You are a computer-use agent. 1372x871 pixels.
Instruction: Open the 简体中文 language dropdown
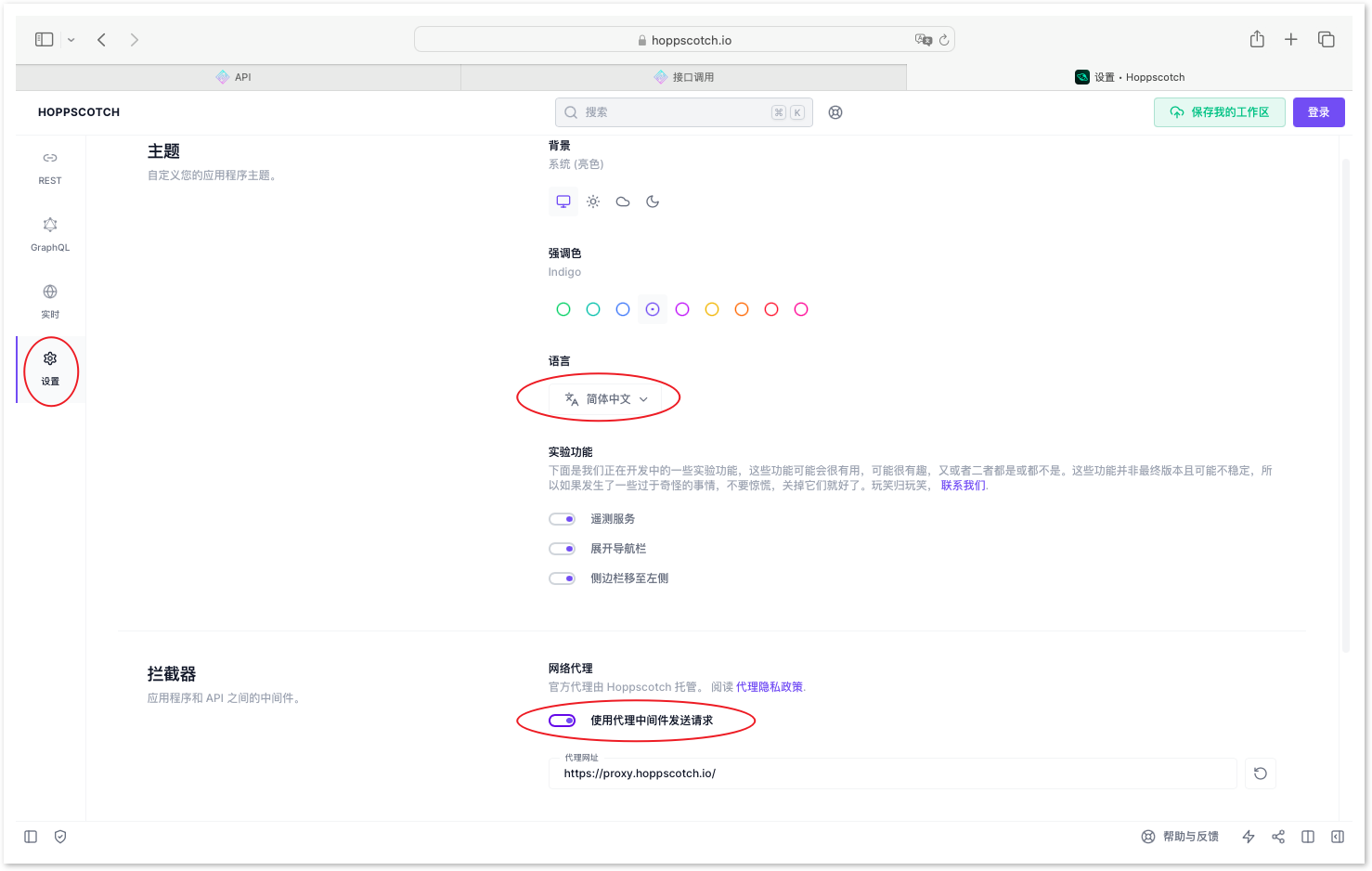(606, 399)
